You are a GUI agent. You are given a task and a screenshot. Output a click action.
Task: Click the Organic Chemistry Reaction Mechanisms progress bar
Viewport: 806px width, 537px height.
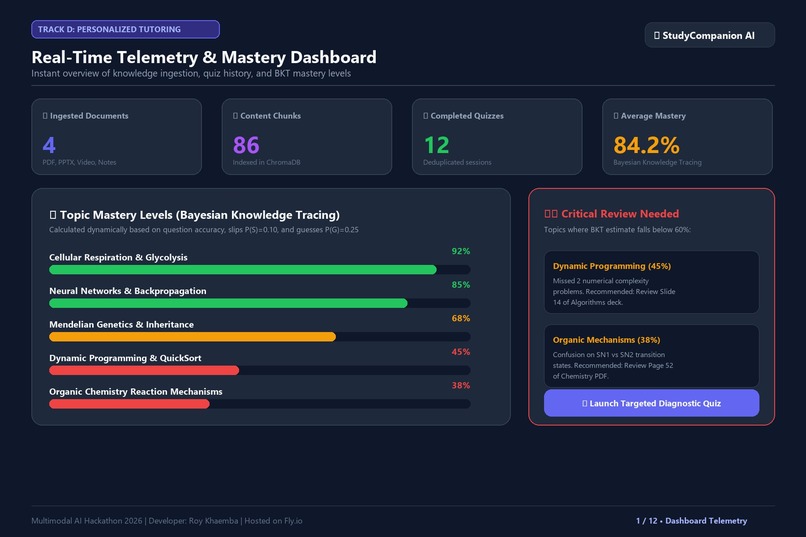(x=260, y=404)
